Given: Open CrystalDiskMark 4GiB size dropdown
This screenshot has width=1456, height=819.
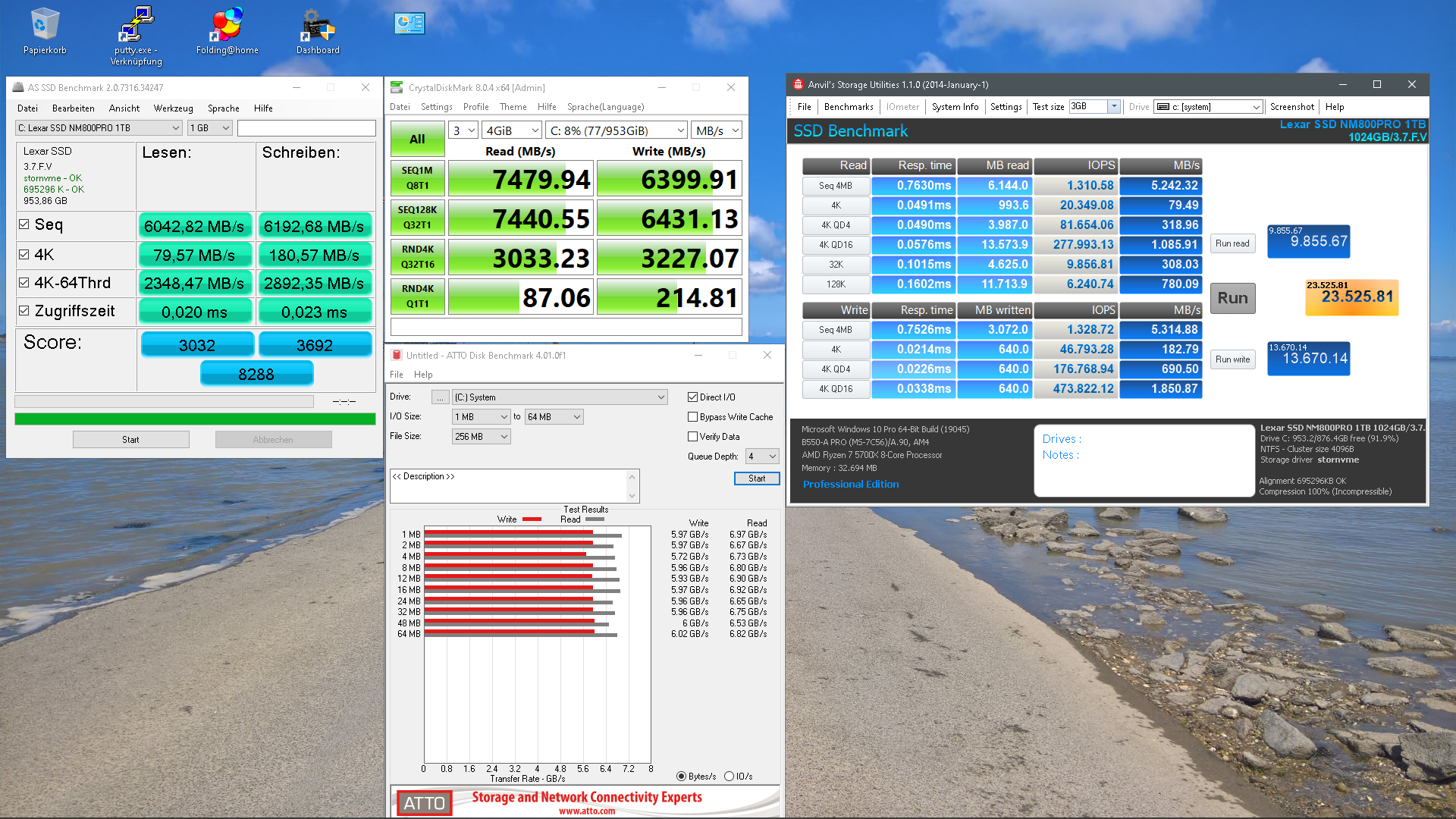Looking at the screenshot, I should pos(512,130).
